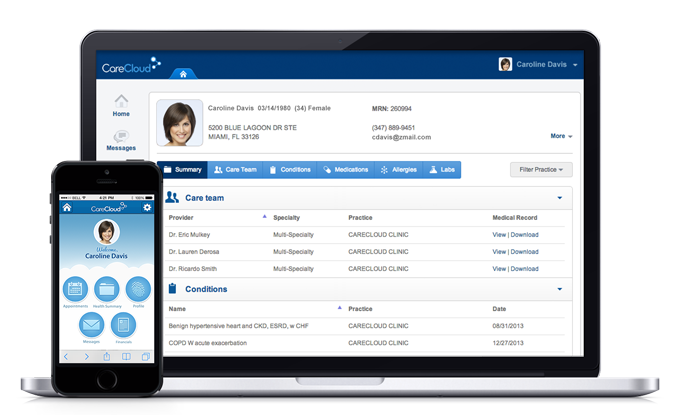Screen dimensions: 680x415
Task: Sort conditions by Name column
Action: [x=177, y=309]
